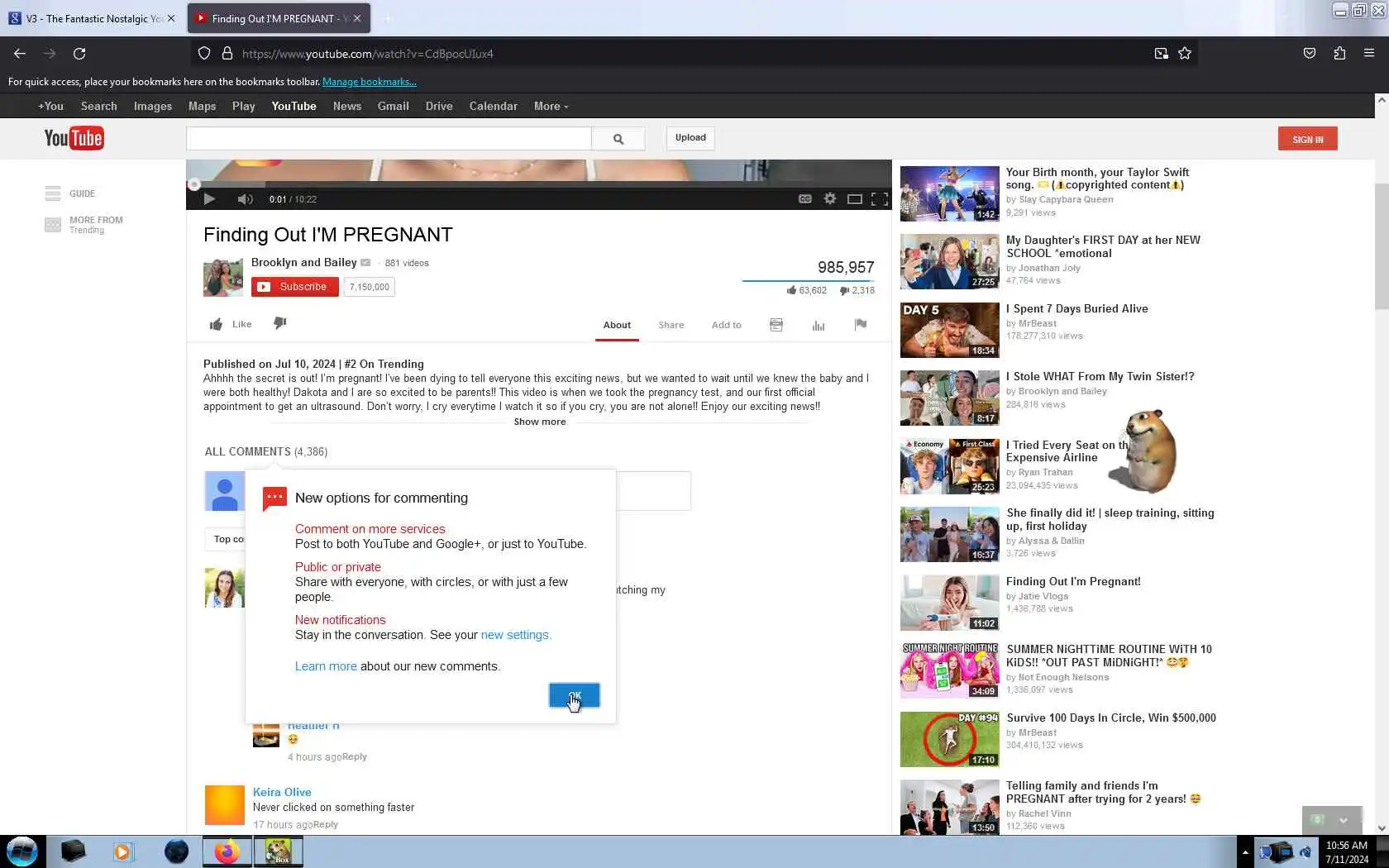Screen dimensions: 1389x868
Task: Open player settings gear
Action: (830, 199)
